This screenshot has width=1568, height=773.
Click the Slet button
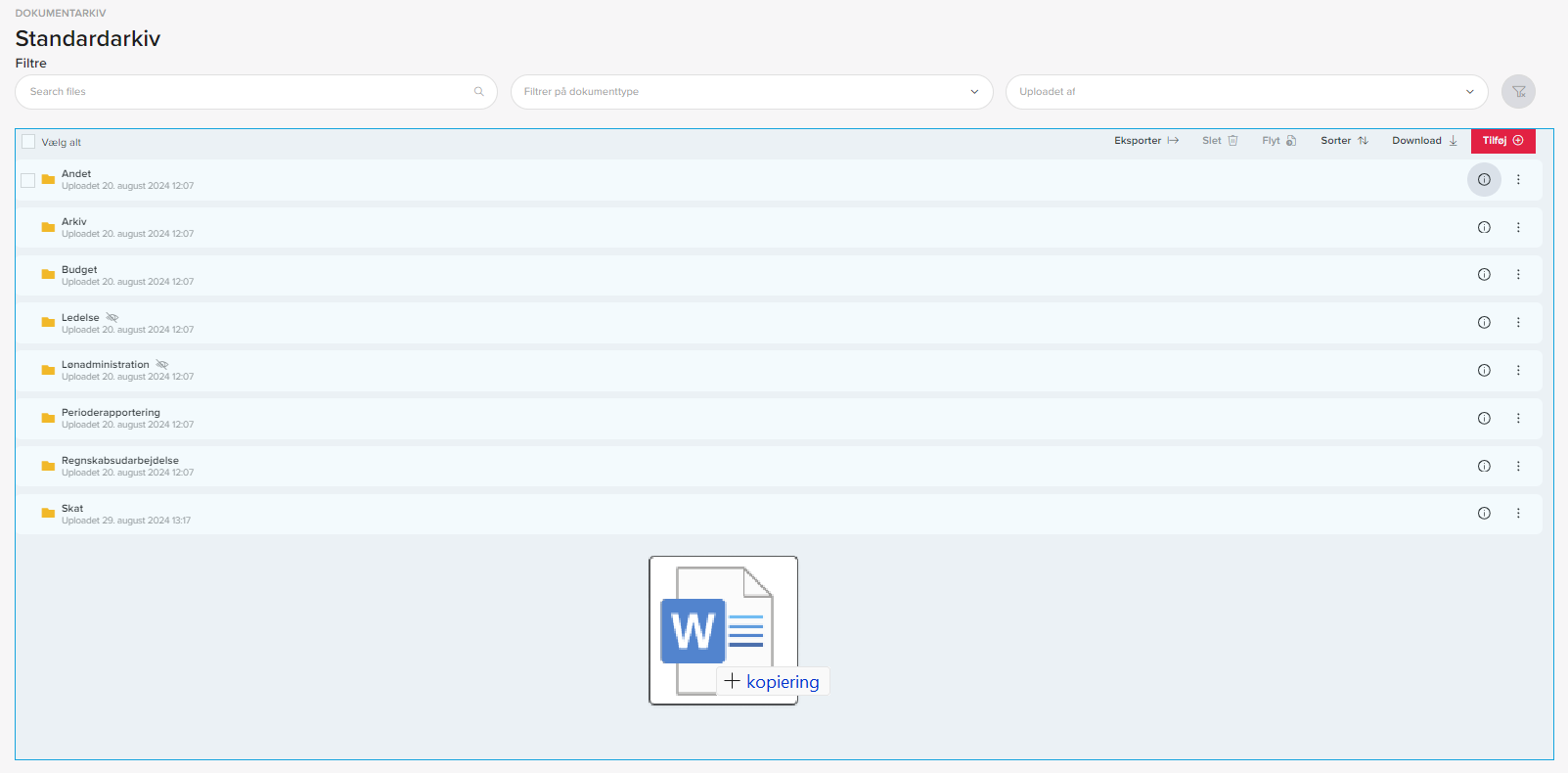[1220, 141]
